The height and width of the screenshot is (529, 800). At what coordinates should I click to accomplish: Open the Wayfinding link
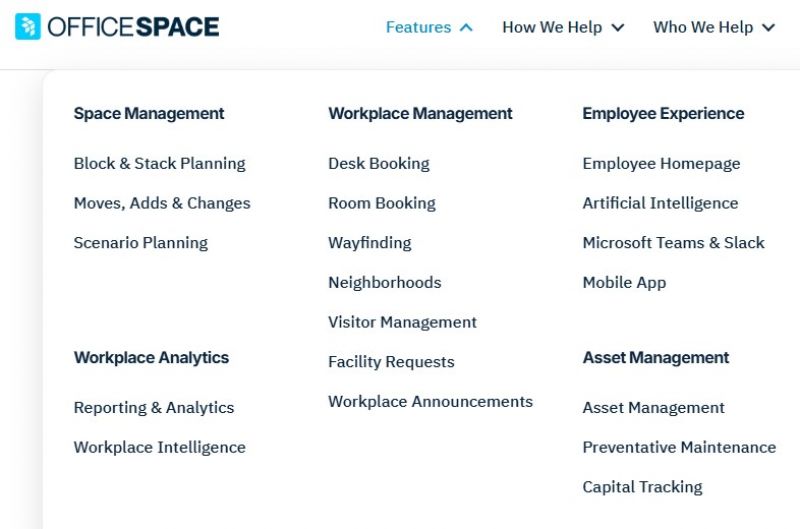tap(370, 243)
